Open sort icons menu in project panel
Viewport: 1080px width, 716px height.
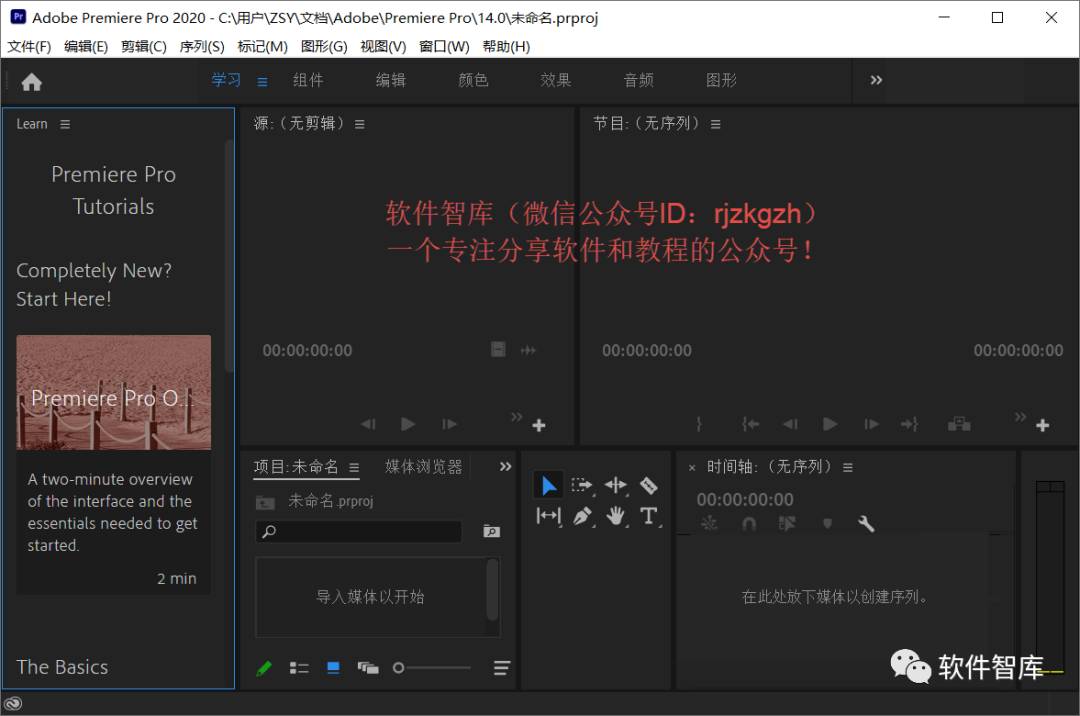tap(502, 668)
